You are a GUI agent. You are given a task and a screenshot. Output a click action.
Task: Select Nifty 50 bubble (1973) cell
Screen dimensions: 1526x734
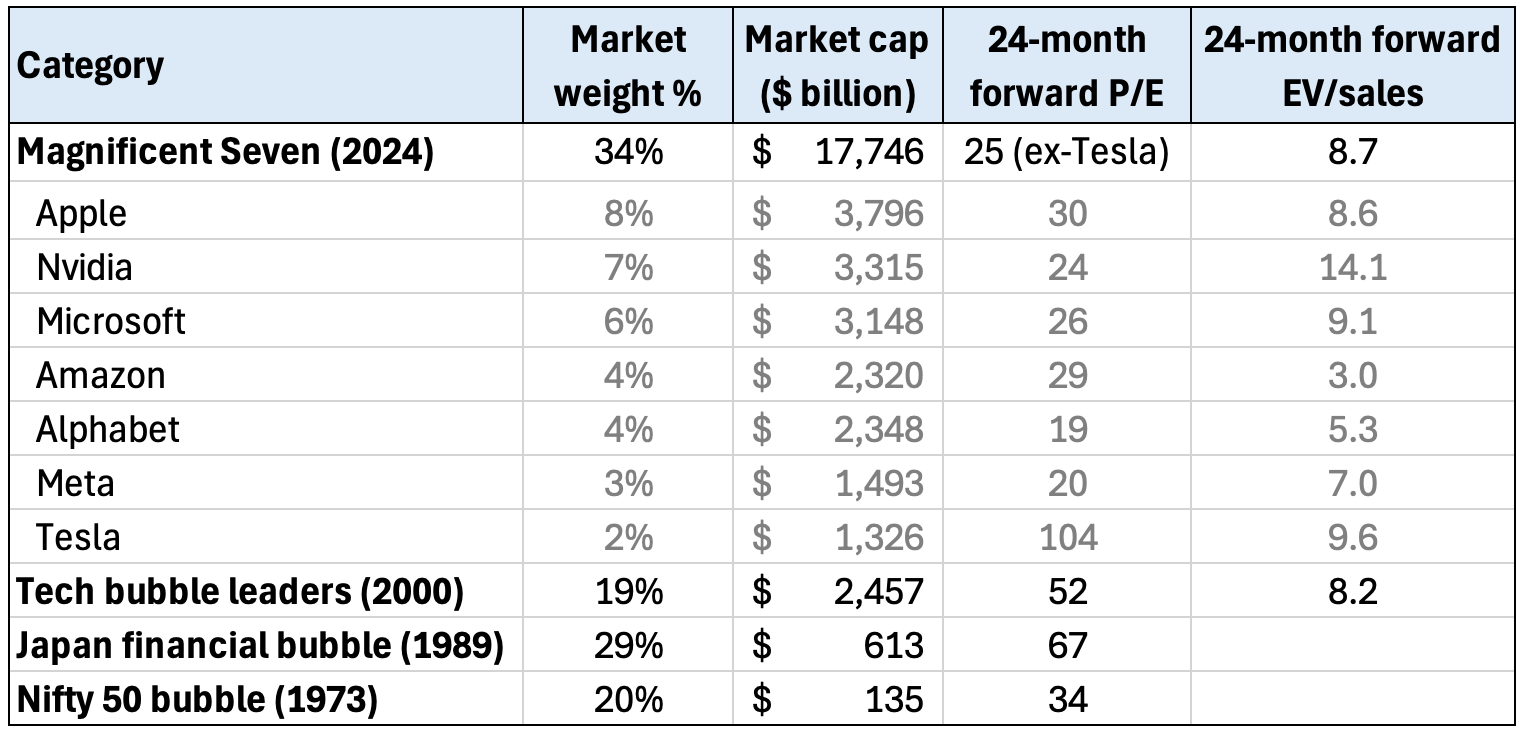(197, 700)
